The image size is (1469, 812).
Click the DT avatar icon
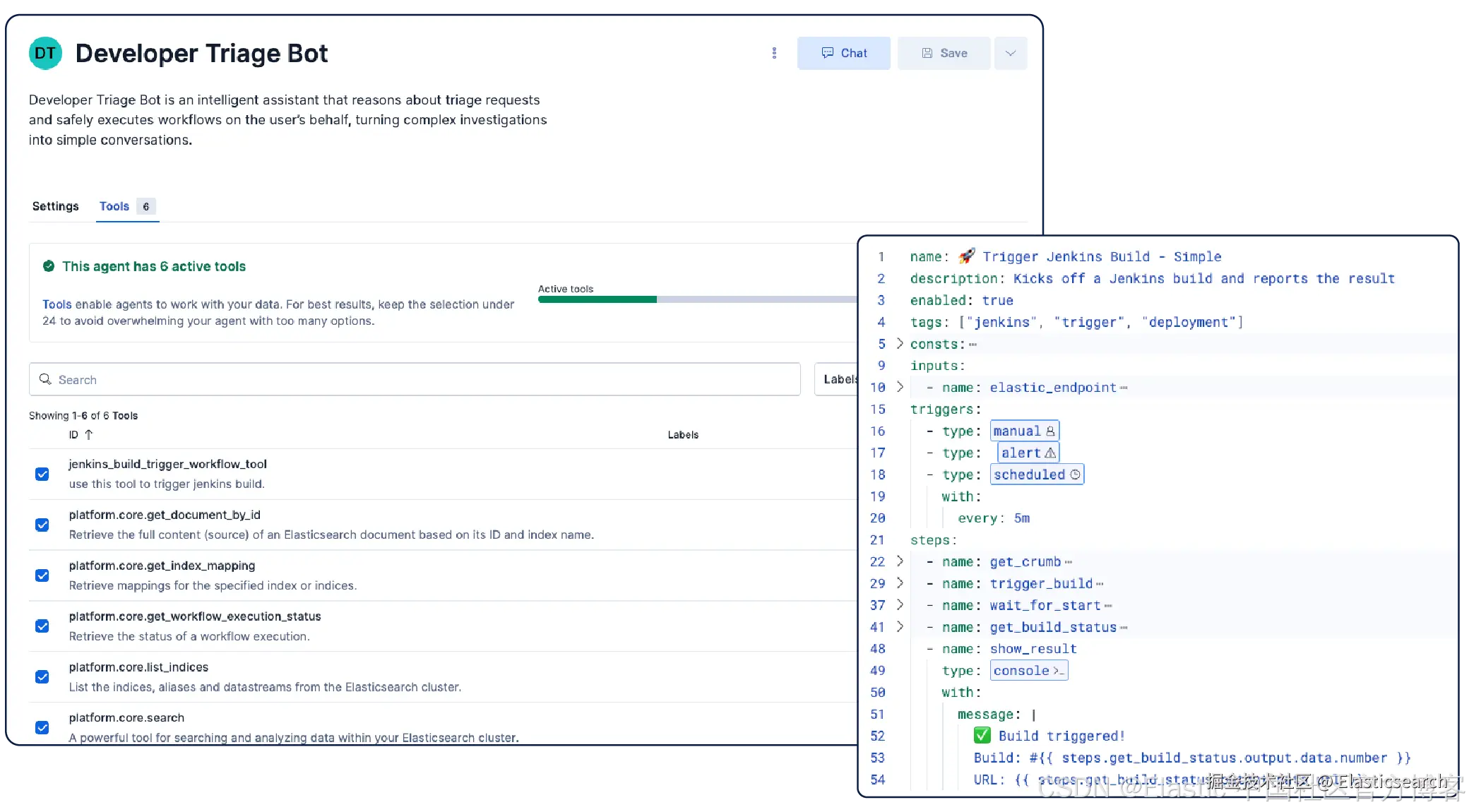(x=45, y=54)
